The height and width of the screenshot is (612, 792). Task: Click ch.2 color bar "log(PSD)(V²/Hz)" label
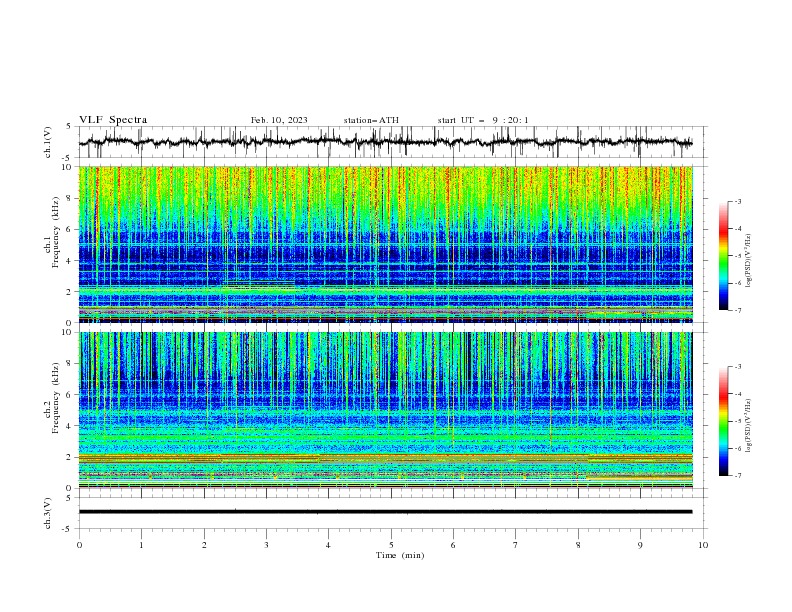point(749,426)
